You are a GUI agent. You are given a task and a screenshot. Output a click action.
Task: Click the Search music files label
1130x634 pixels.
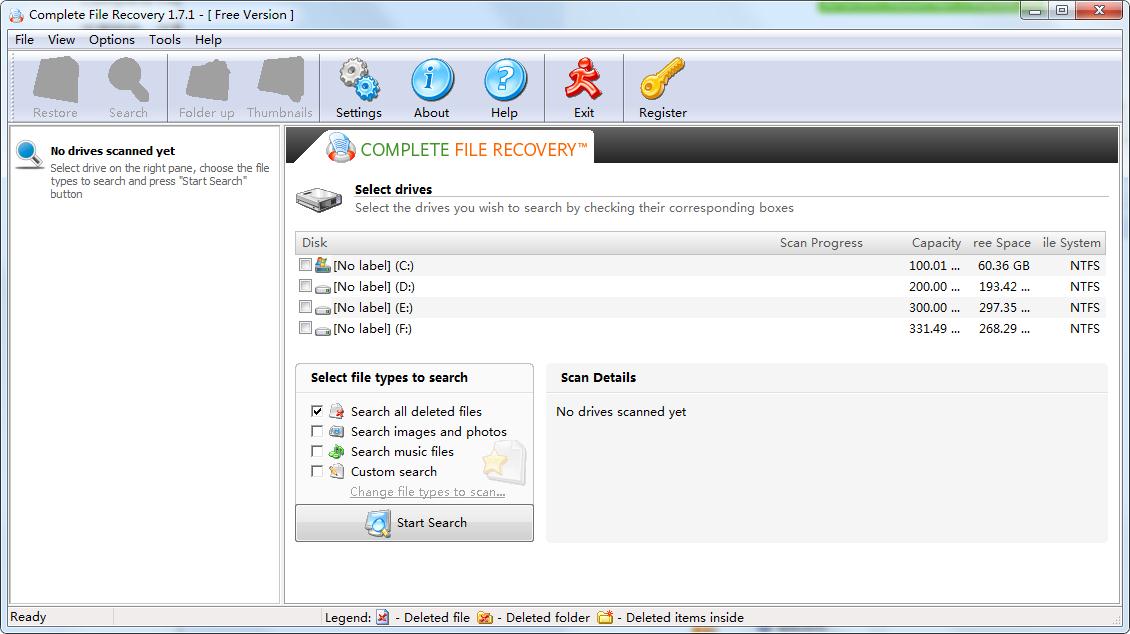point(402,452)
